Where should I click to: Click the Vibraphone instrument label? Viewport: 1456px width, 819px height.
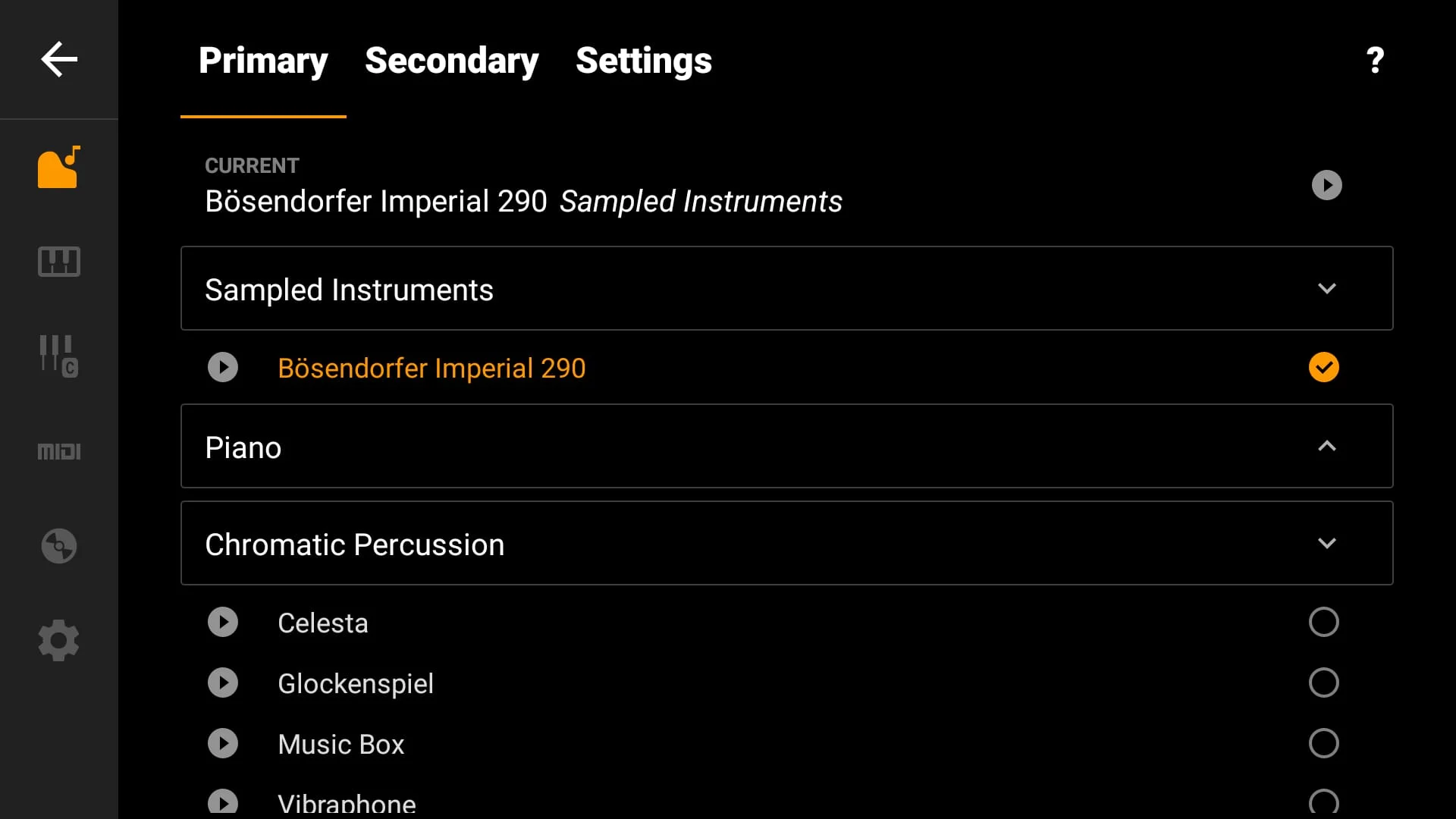(x=347, y=802)
